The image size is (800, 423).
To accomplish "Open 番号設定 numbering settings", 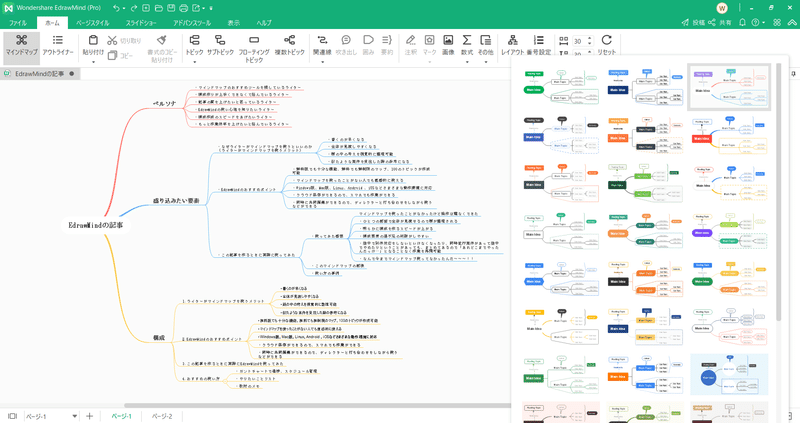I will coord(539,44).
